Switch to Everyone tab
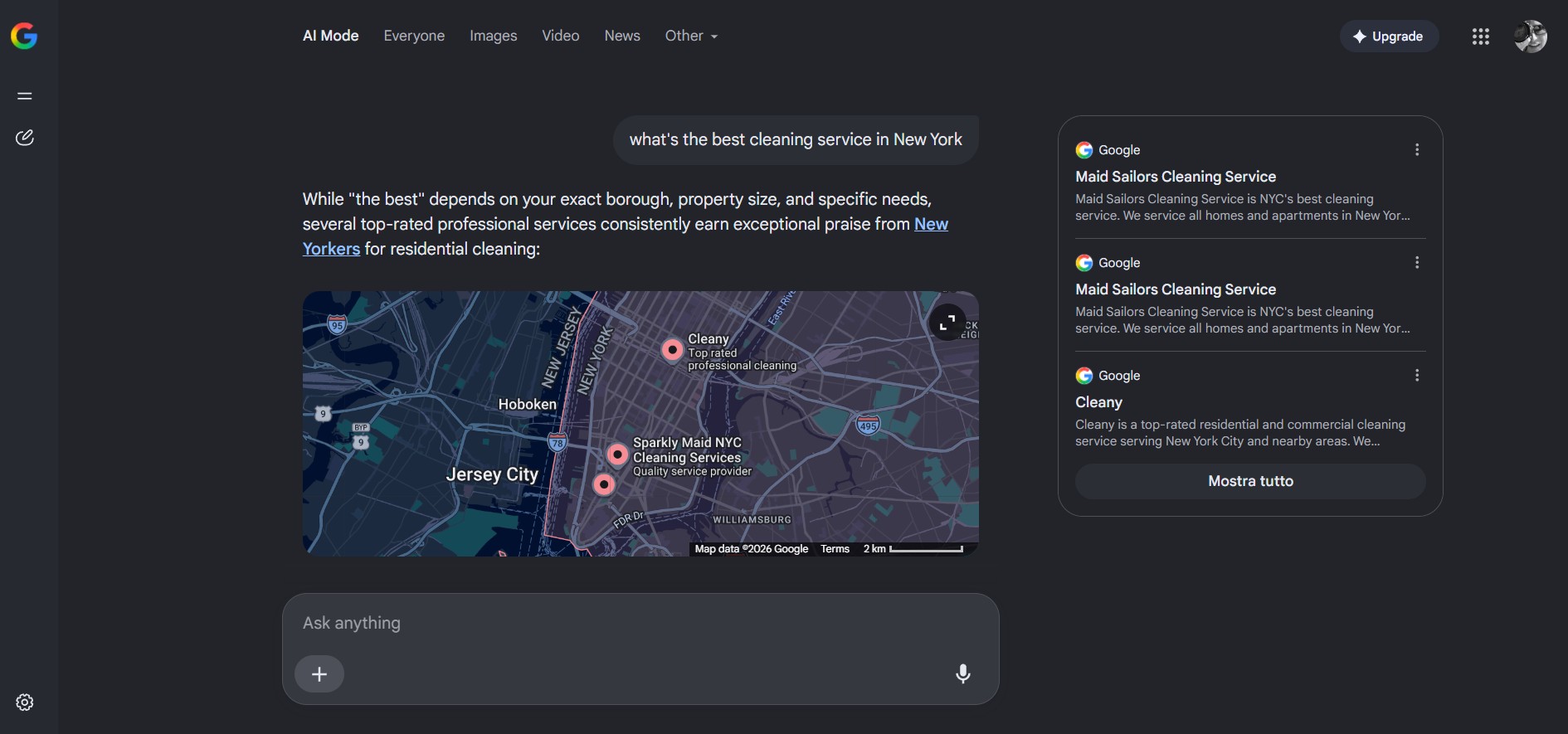 click(414, 36)
